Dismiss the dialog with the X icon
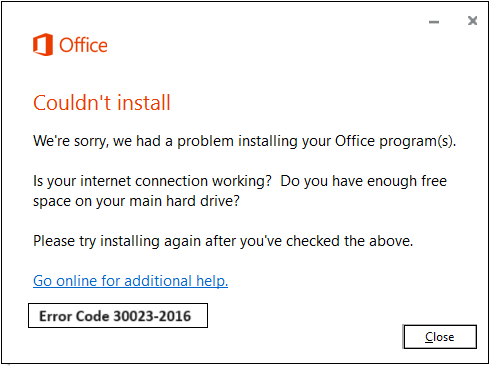490x366 pixels. point(472,21)
